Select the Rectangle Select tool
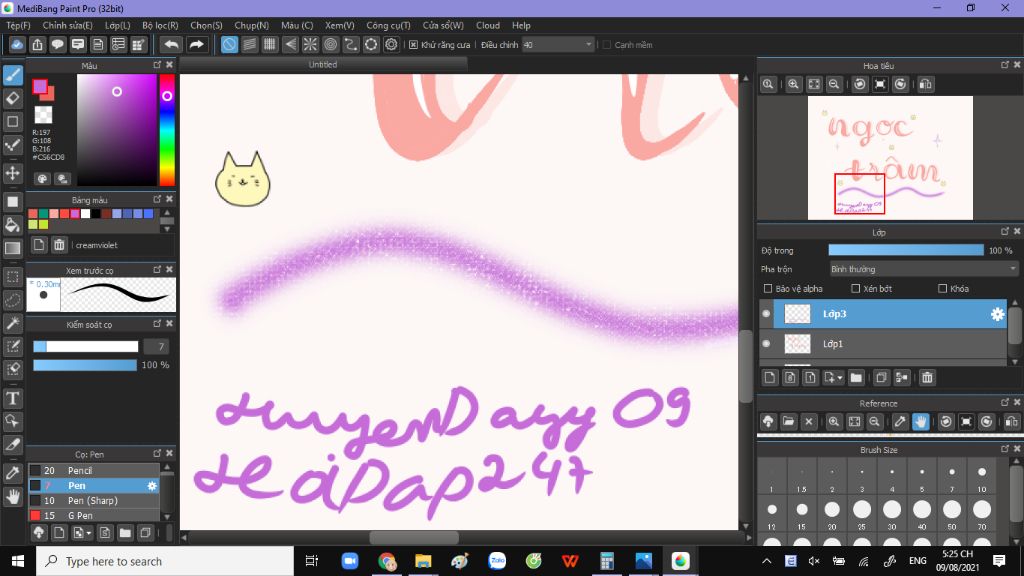The height and width of the screenshot is (576, 1024). 12,276
